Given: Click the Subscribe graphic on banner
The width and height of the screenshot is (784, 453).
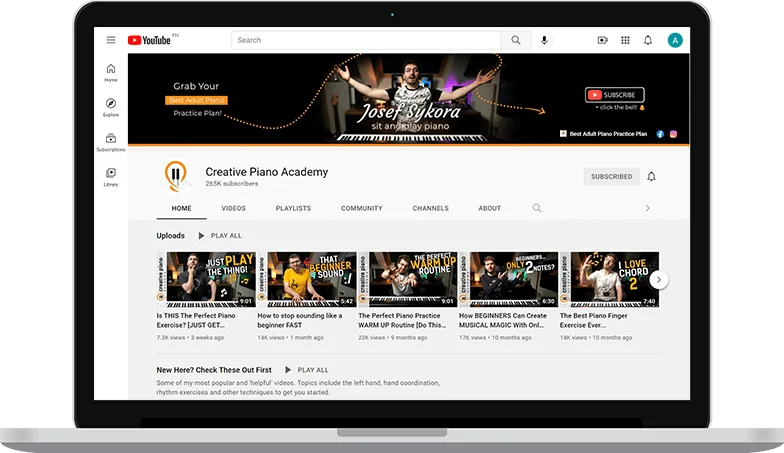Looking at the screenshot, I should click(x=614, y=94).
